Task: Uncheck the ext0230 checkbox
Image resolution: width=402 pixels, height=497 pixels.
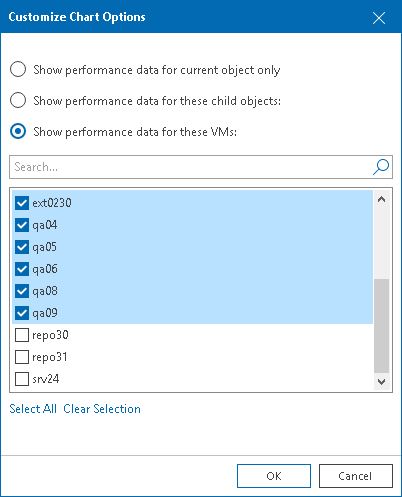Action: tap(22, 203)
